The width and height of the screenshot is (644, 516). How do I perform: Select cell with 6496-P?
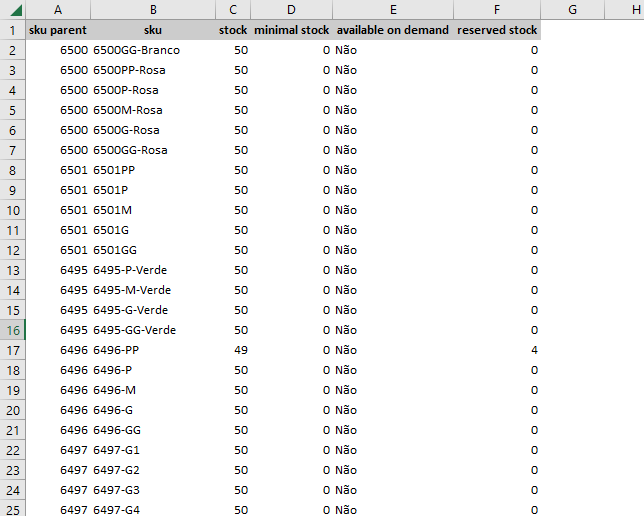pyautogui.click(x=153, y=370)
